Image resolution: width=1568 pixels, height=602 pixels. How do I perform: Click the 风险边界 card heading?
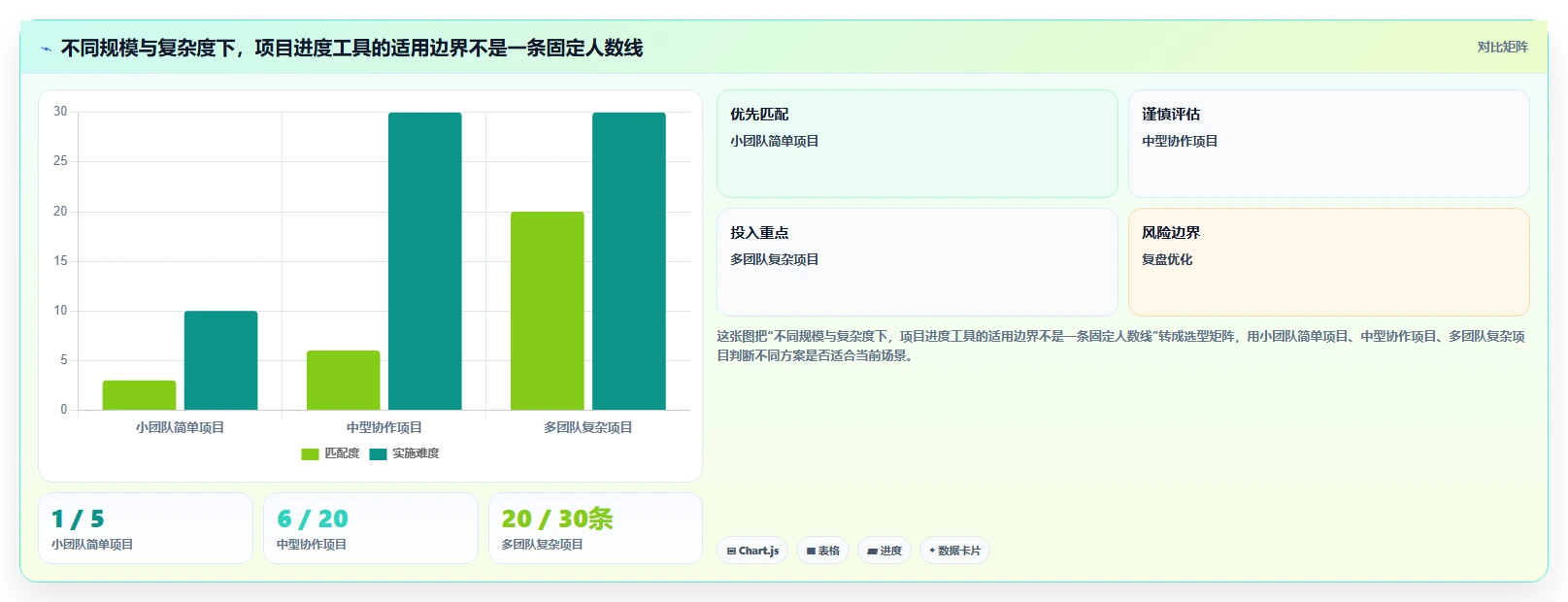1171,233
